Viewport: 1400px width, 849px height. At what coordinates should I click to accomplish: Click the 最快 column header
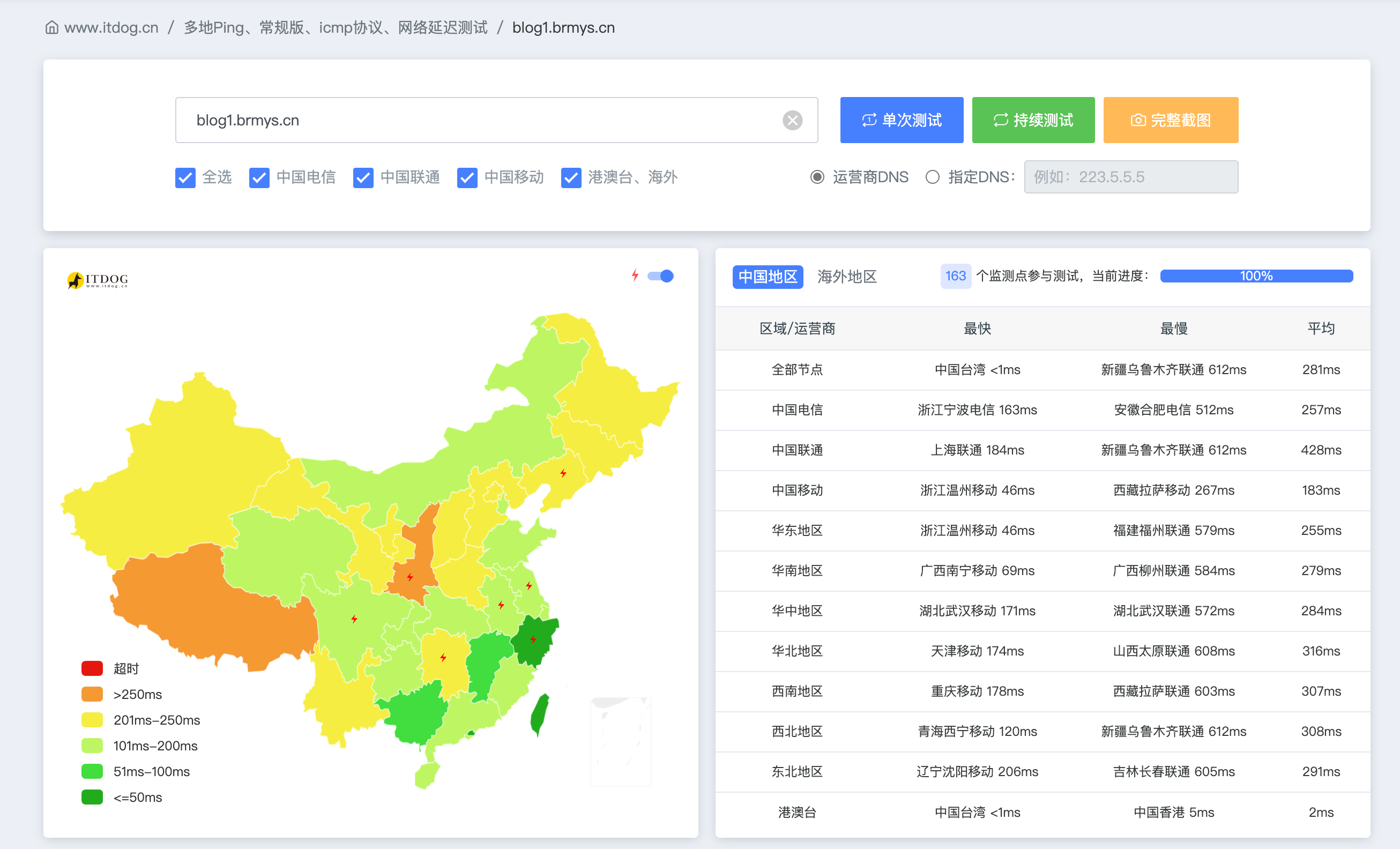point(977,329)
